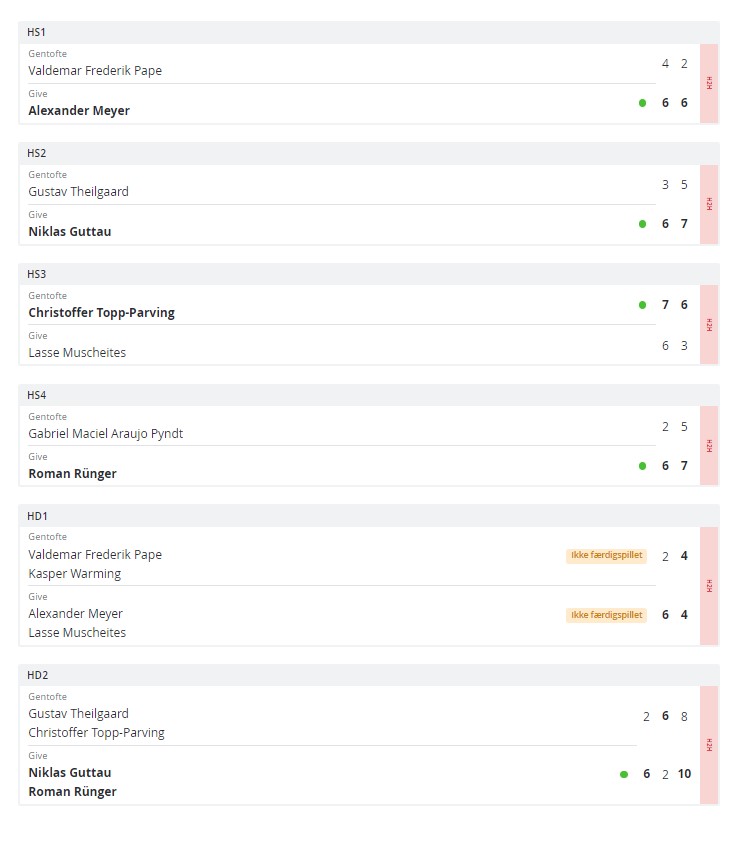Open Niklas Guttau's profile in HS2
This screenshot has height=845, width=744.
(70, 232)
